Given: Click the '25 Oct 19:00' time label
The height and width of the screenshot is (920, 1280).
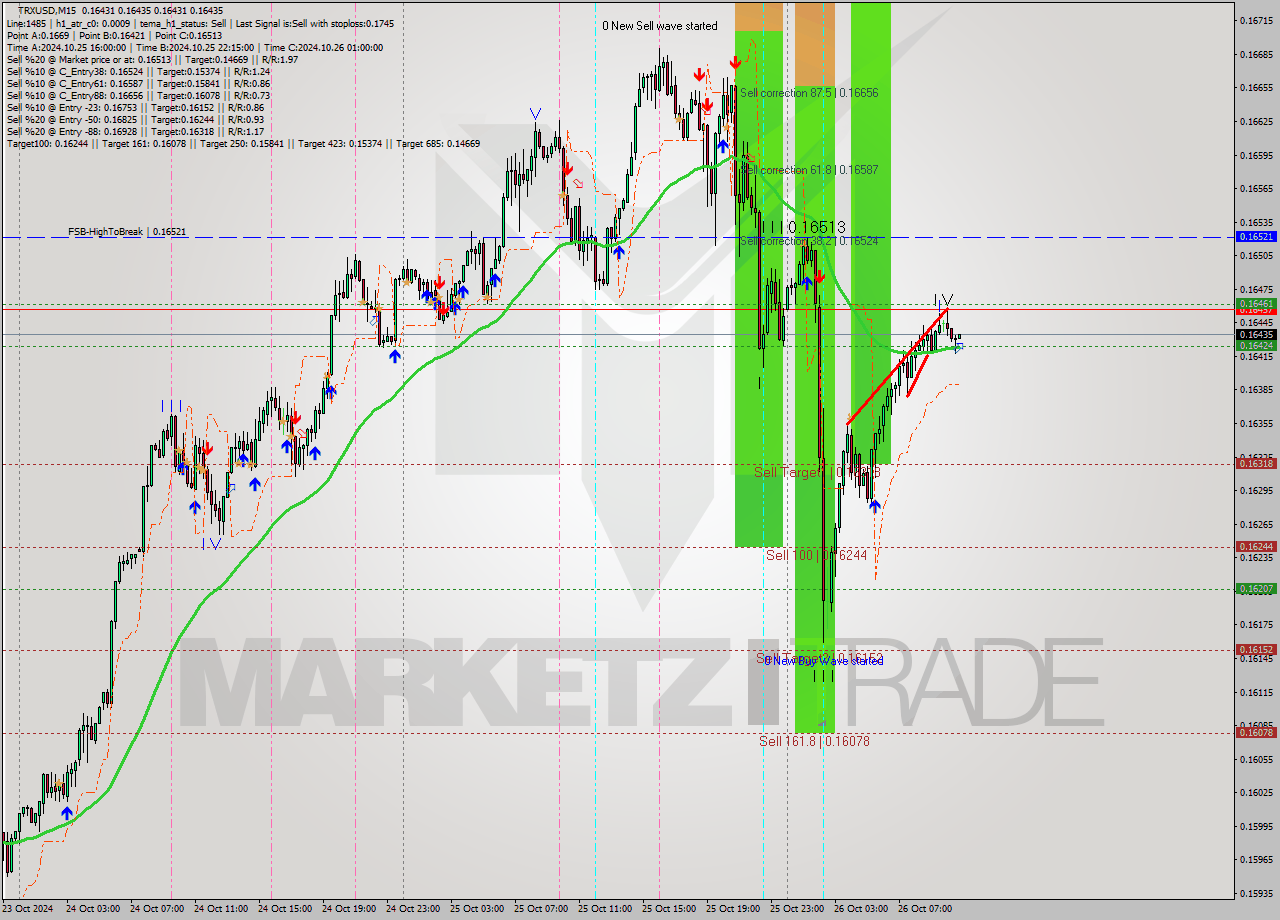Looking at the screenshot, I should tap(733, 909).
